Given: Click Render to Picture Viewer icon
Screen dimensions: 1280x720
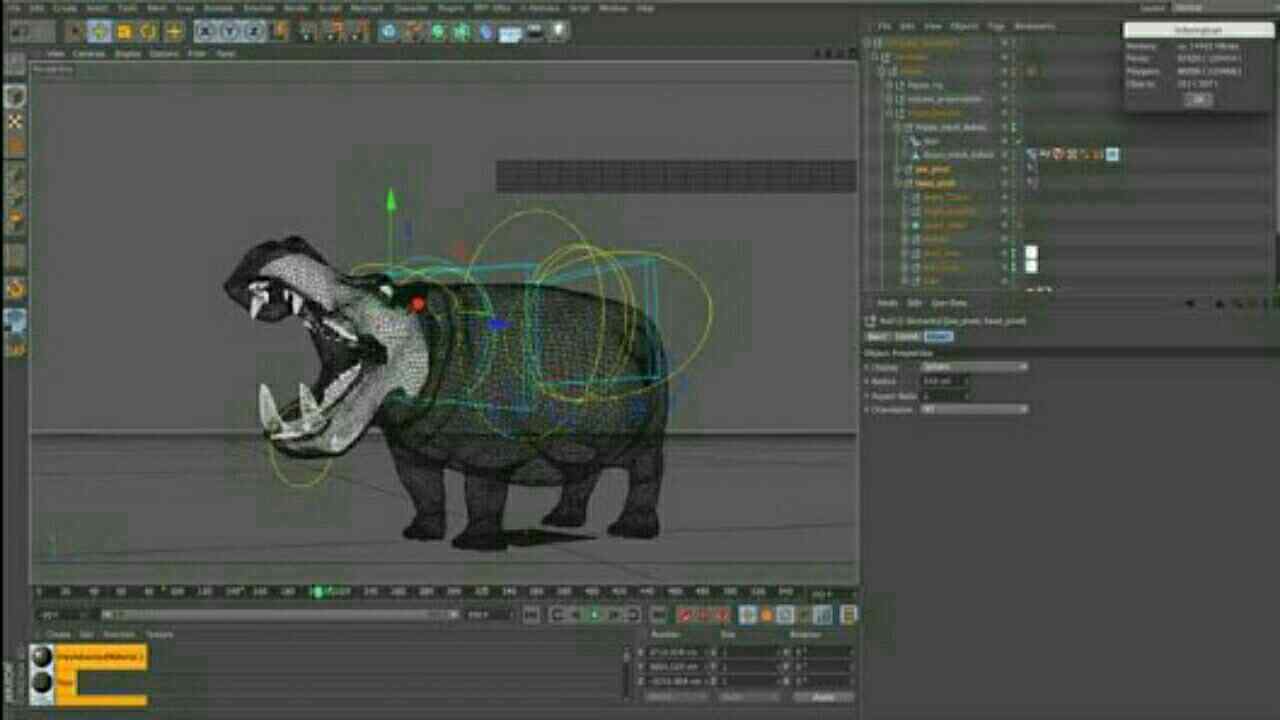Looking at the screenshot, I should click(x=333, y=31).
